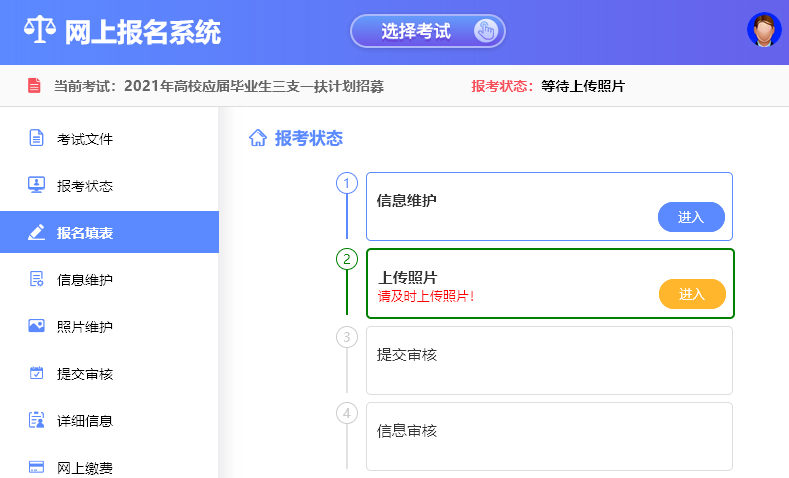This screenshot has width=789, height=478.
Task: Open the user avatar at top right
Action: [764, 30]
